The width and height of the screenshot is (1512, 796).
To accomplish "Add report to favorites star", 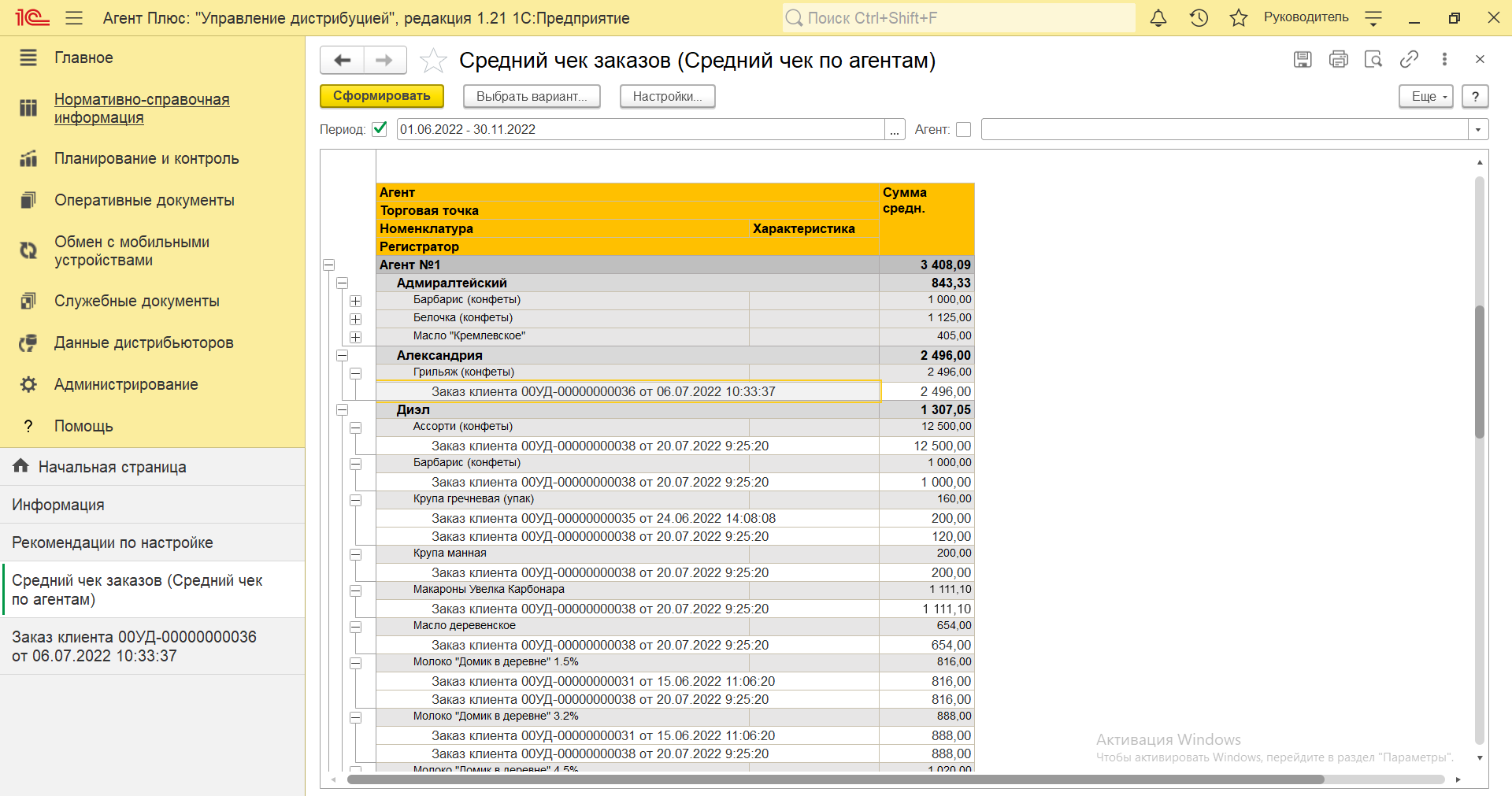I will (433, 61).
